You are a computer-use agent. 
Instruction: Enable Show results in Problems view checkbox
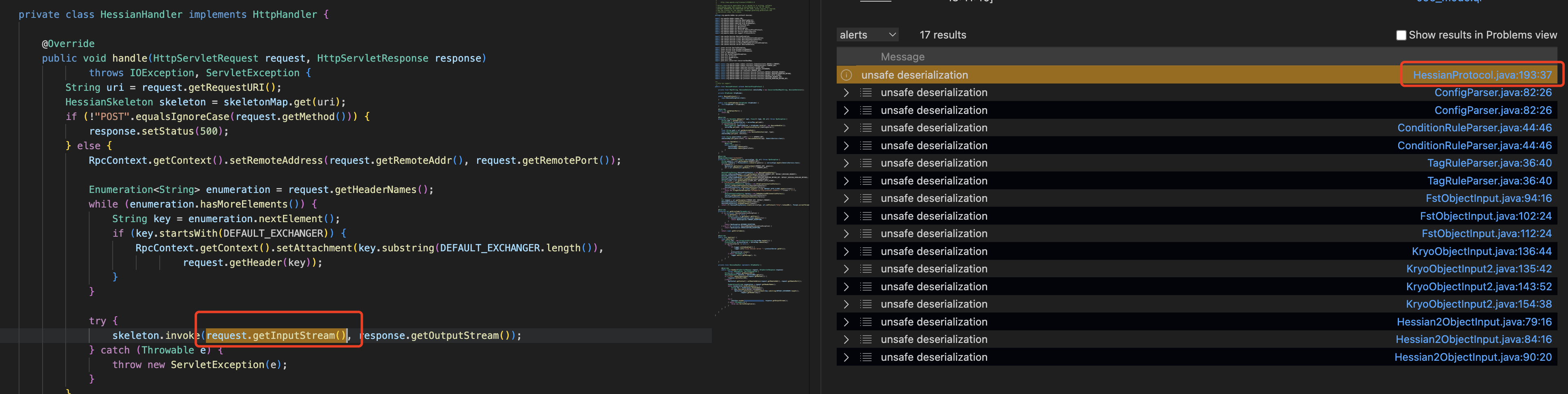point(1401,35)
